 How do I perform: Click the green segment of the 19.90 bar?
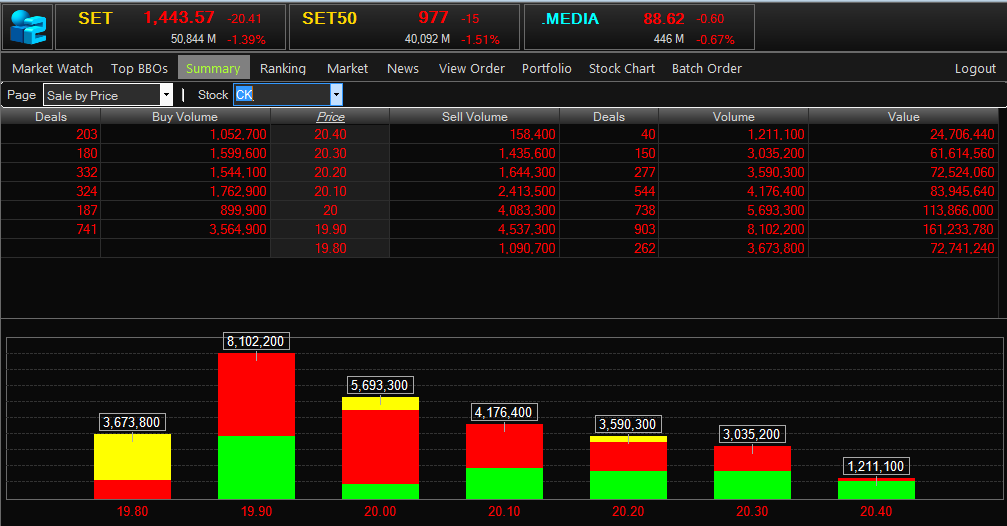tap(256, 467)
